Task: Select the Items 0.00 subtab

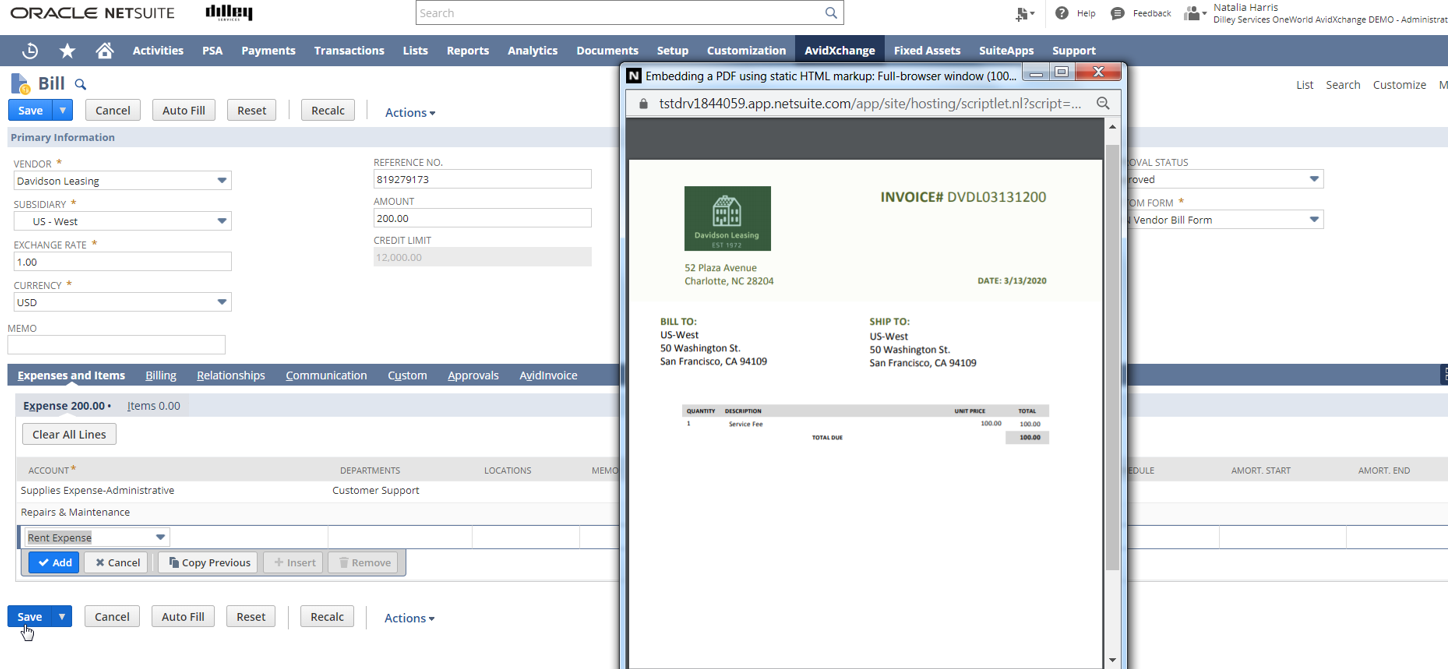Action: click(154, 406)
